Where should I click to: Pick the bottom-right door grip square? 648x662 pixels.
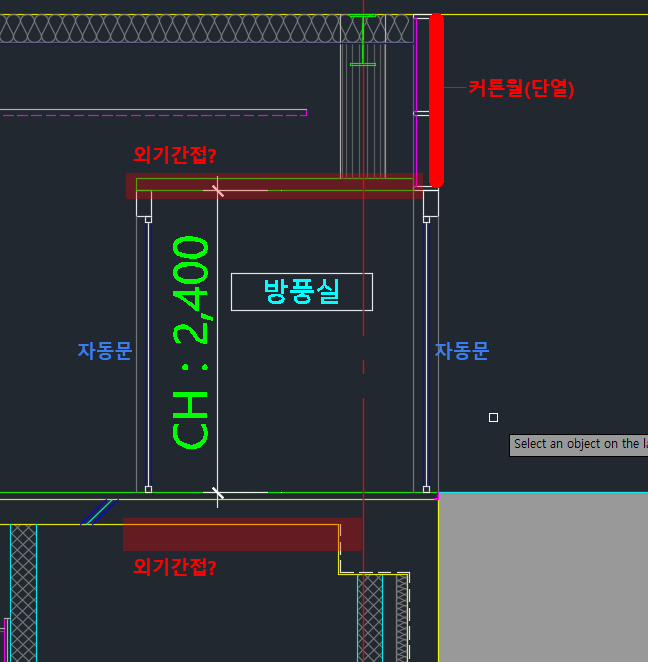(427, 489)
